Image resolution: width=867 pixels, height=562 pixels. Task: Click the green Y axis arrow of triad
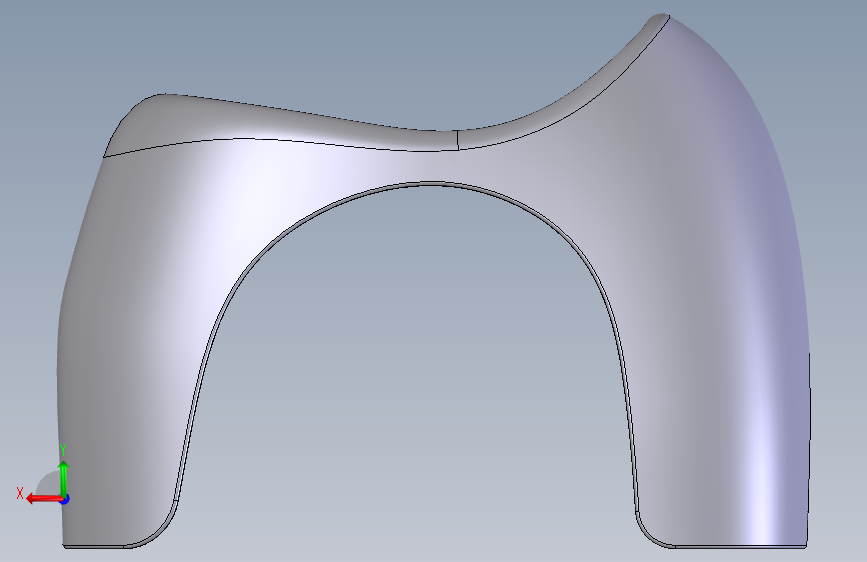tap(64, 478)
